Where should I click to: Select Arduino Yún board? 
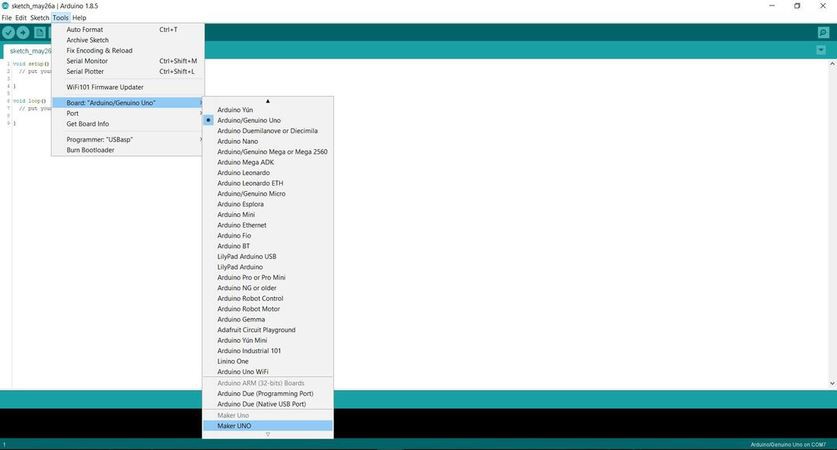point(267,110)
